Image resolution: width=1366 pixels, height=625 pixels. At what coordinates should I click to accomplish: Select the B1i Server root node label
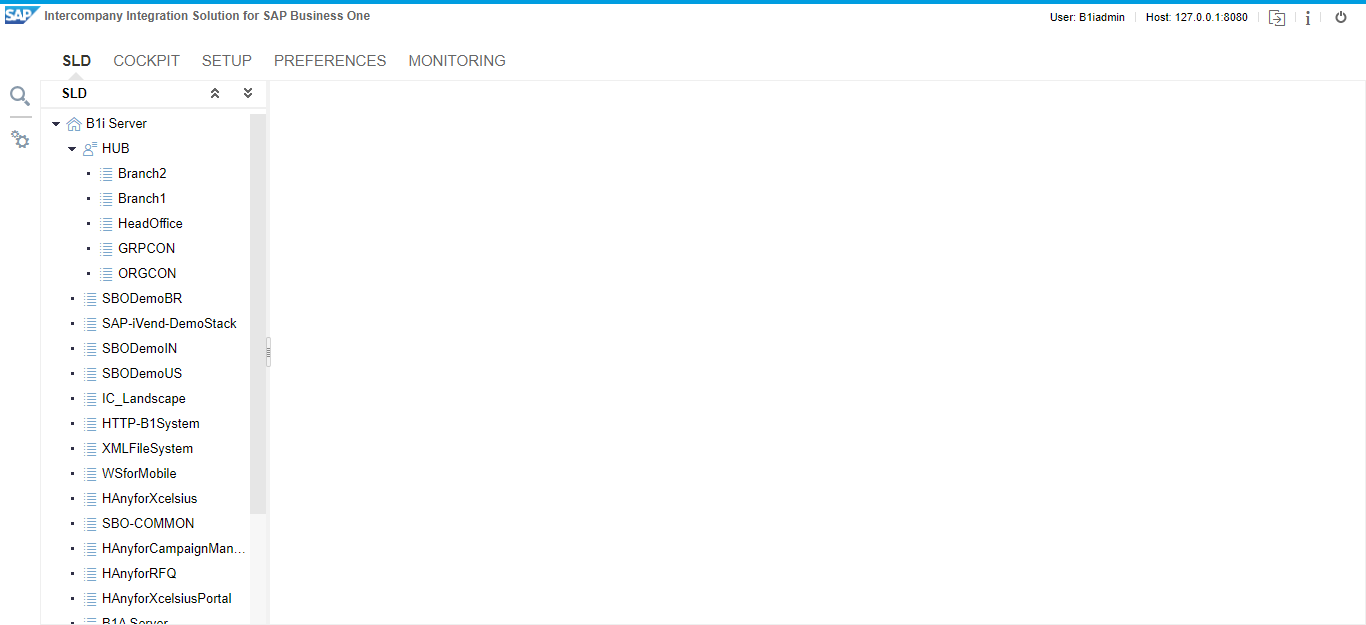click(116, 124)
